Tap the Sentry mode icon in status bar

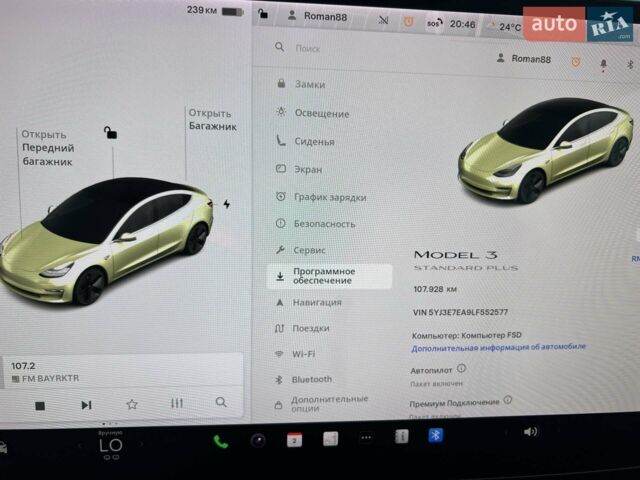(x=408, y=22)
